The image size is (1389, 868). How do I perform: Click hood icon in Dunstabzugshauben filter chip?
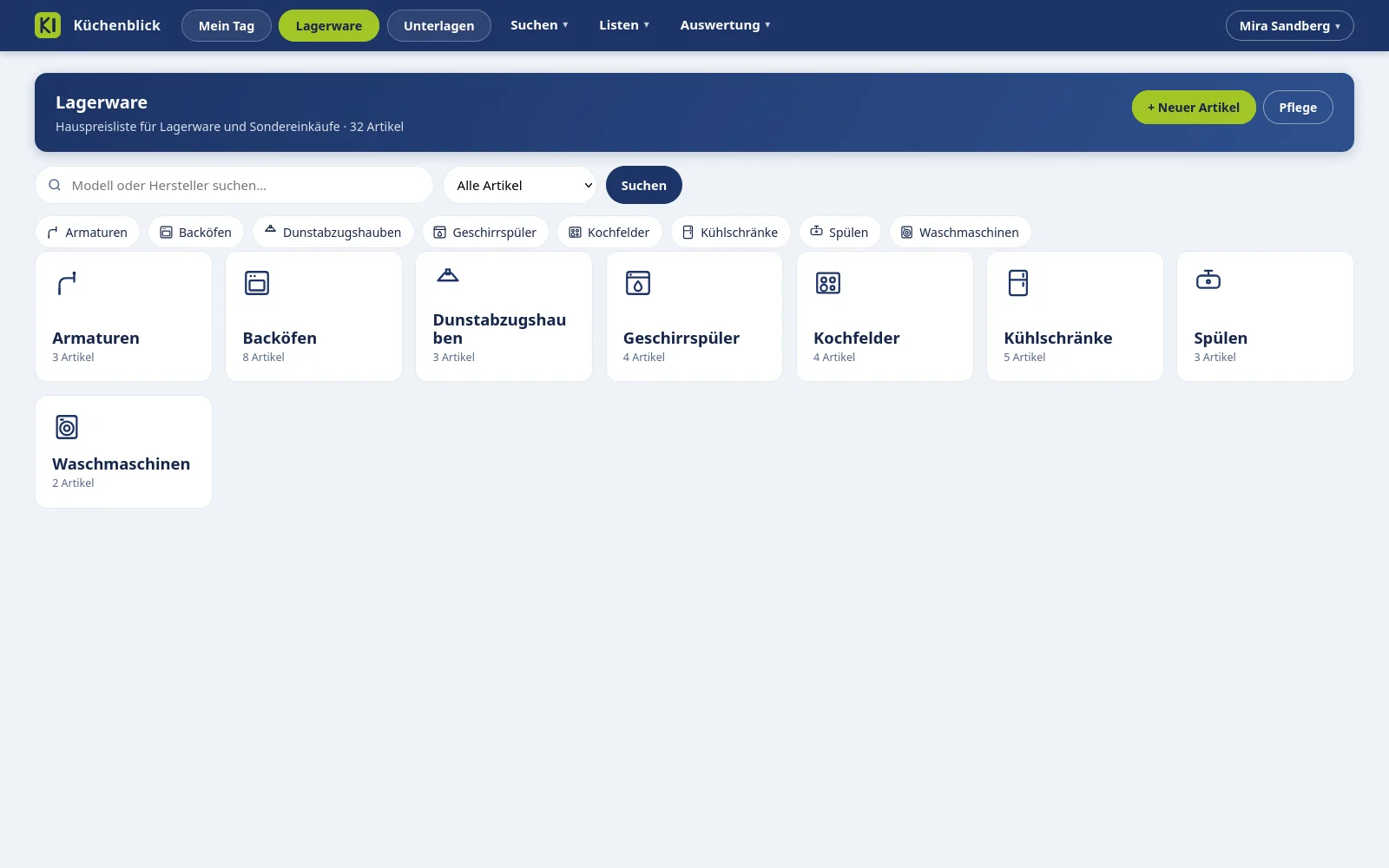[x=270, y=229]
